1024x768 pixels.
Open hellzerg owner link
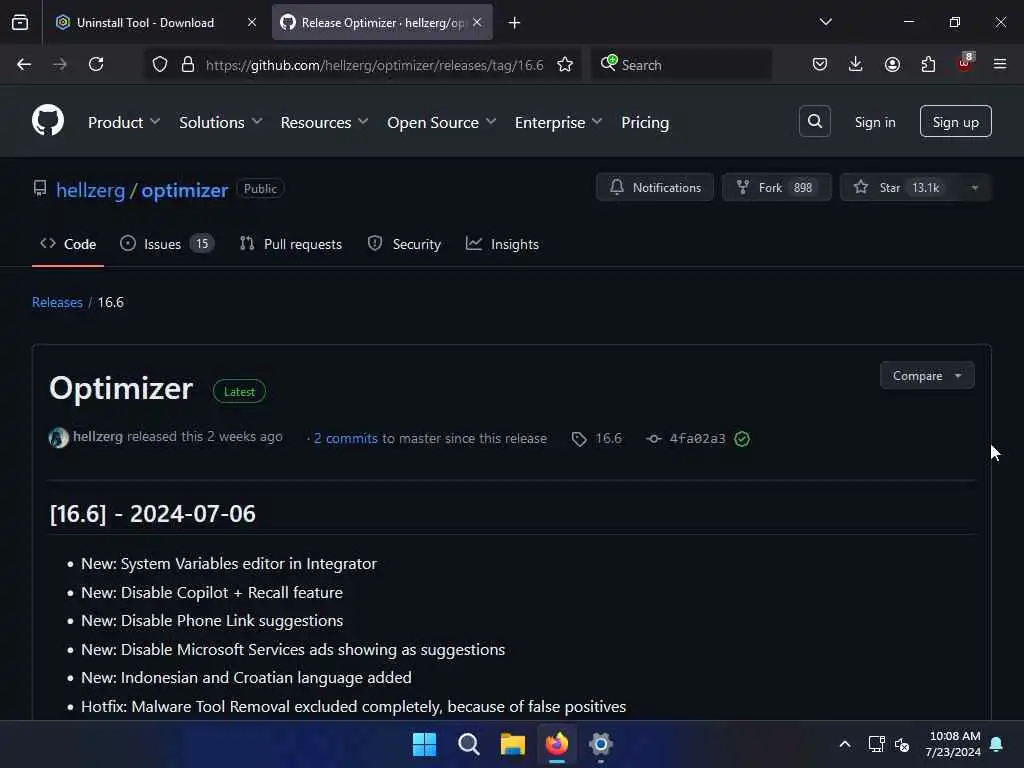[90, 190]
